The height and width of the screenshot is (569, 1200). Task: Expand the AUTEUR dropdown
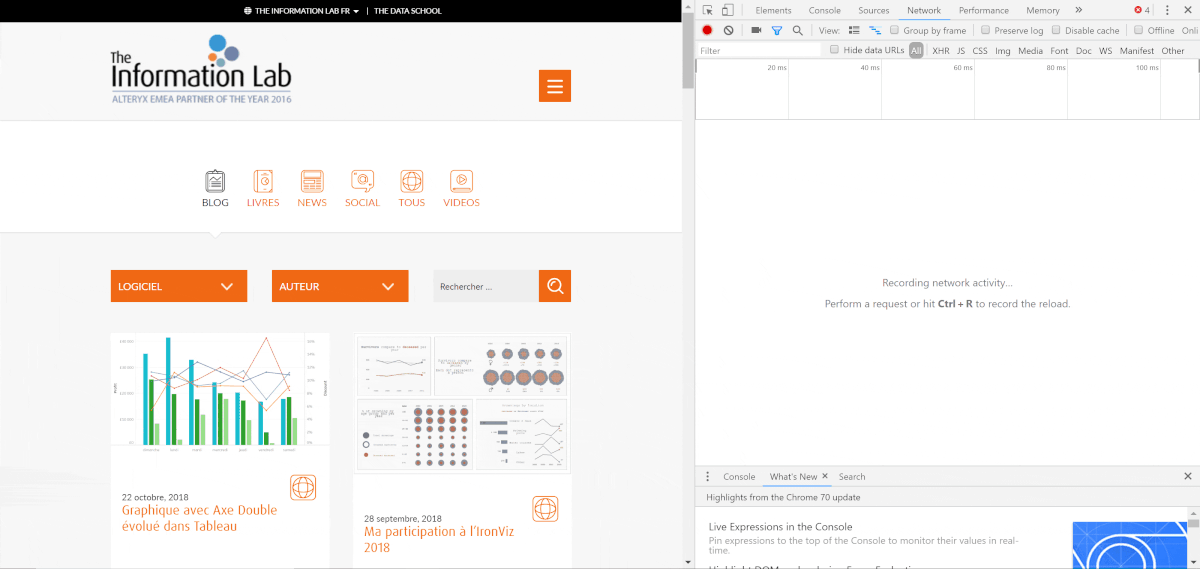(x=340, y=286)
